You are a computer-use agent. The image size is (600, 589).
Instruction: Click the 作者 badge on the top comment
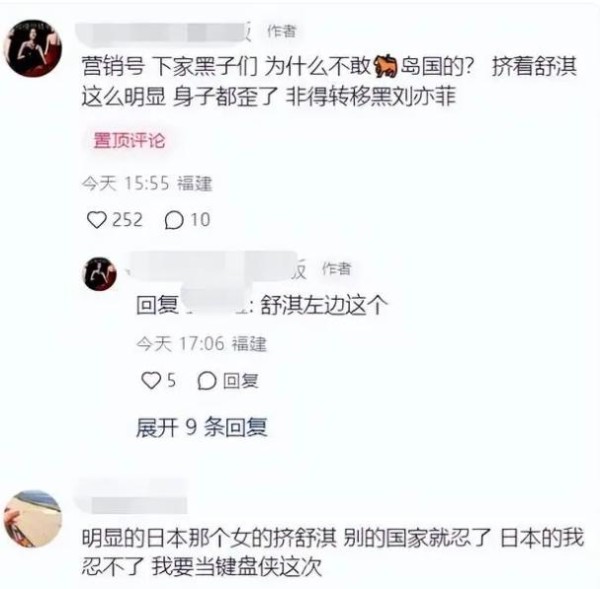click(x=282, y=31)
